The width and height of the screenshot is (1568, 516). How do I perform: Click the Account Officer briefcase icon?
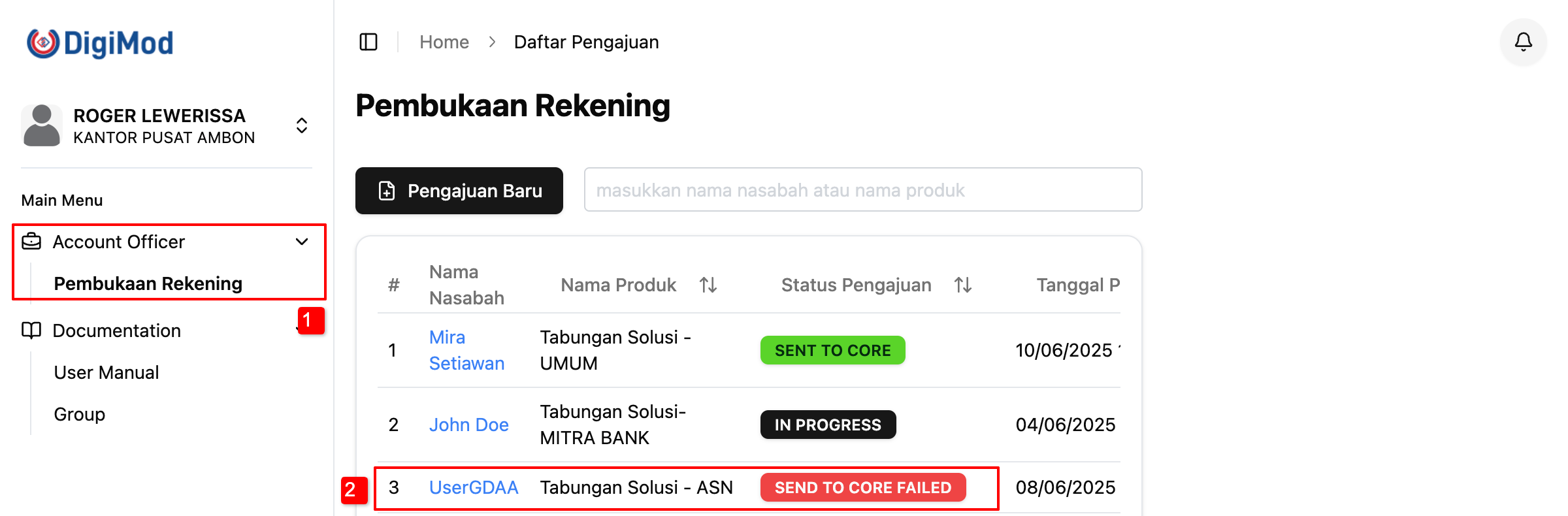31,242
